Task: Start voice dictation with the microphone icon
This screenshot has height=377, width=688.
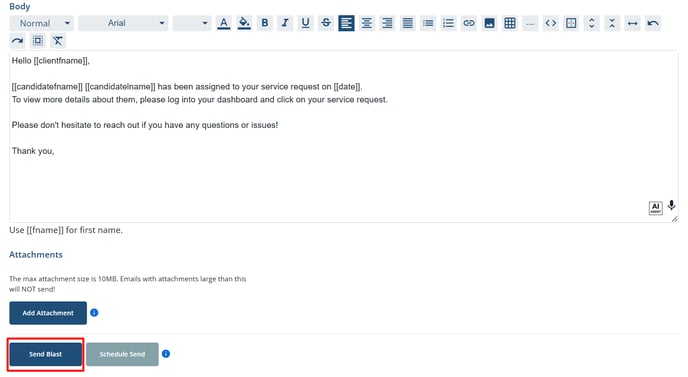Action: pos(671,205)
